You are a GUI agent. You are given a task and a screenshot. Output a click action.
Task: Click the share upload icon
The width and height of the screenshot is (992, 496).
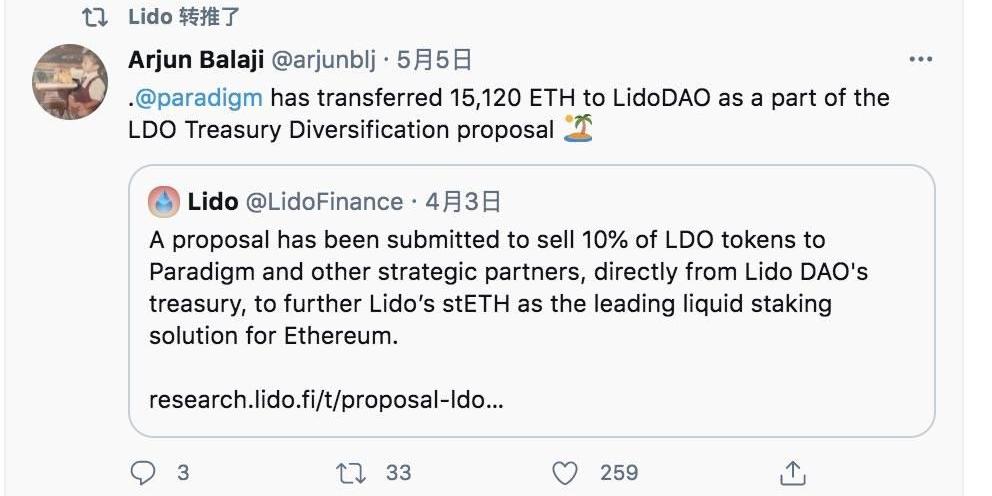792,472
